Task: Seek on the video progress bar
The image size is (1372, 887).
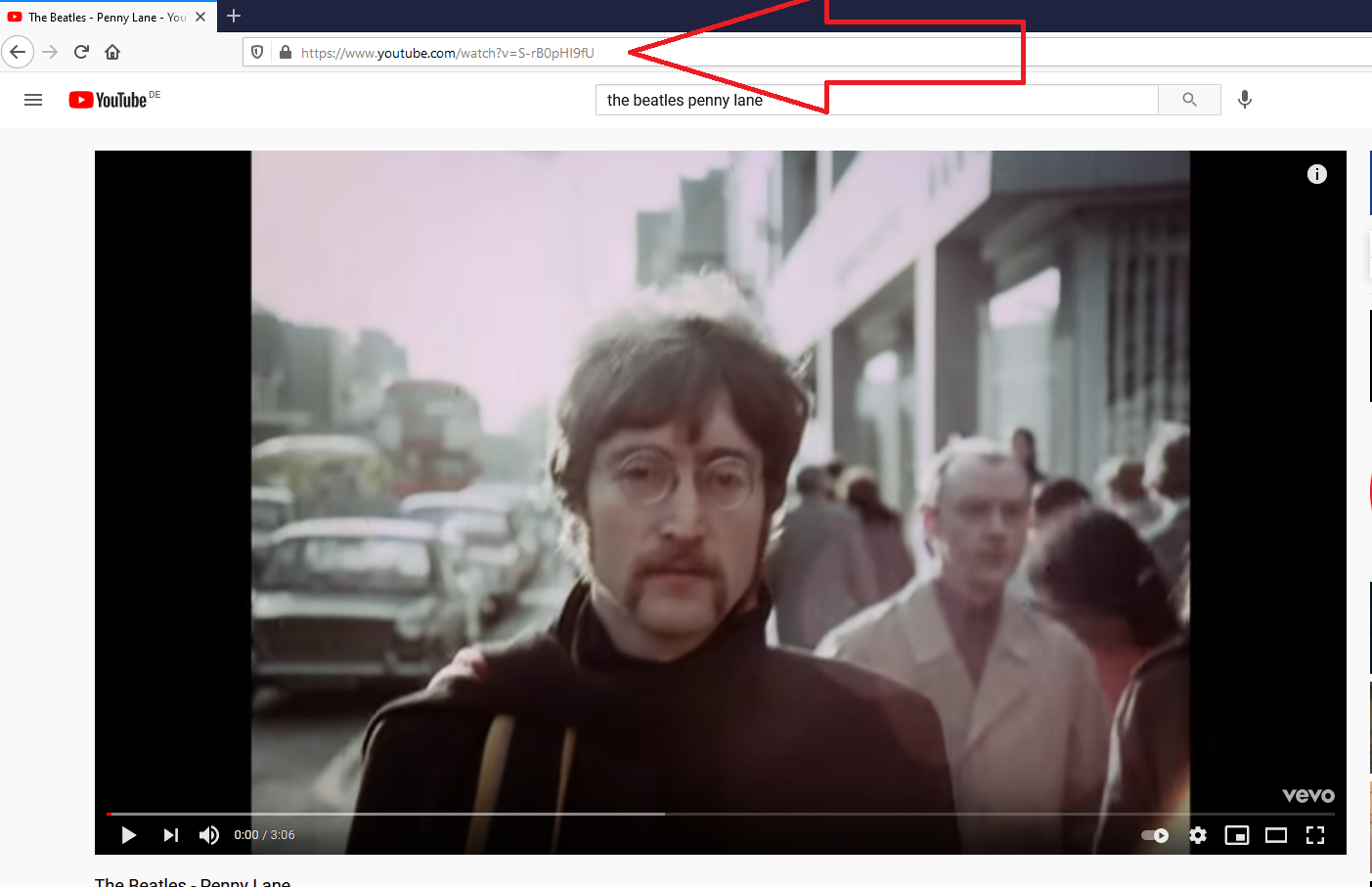Action: coord(721,814)
